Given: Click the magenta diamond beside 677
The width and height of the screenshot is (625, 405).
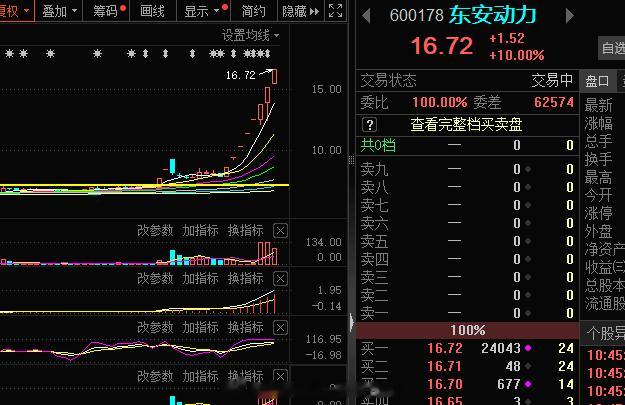Looking at the screenshot, I should [x=528, y=384].
